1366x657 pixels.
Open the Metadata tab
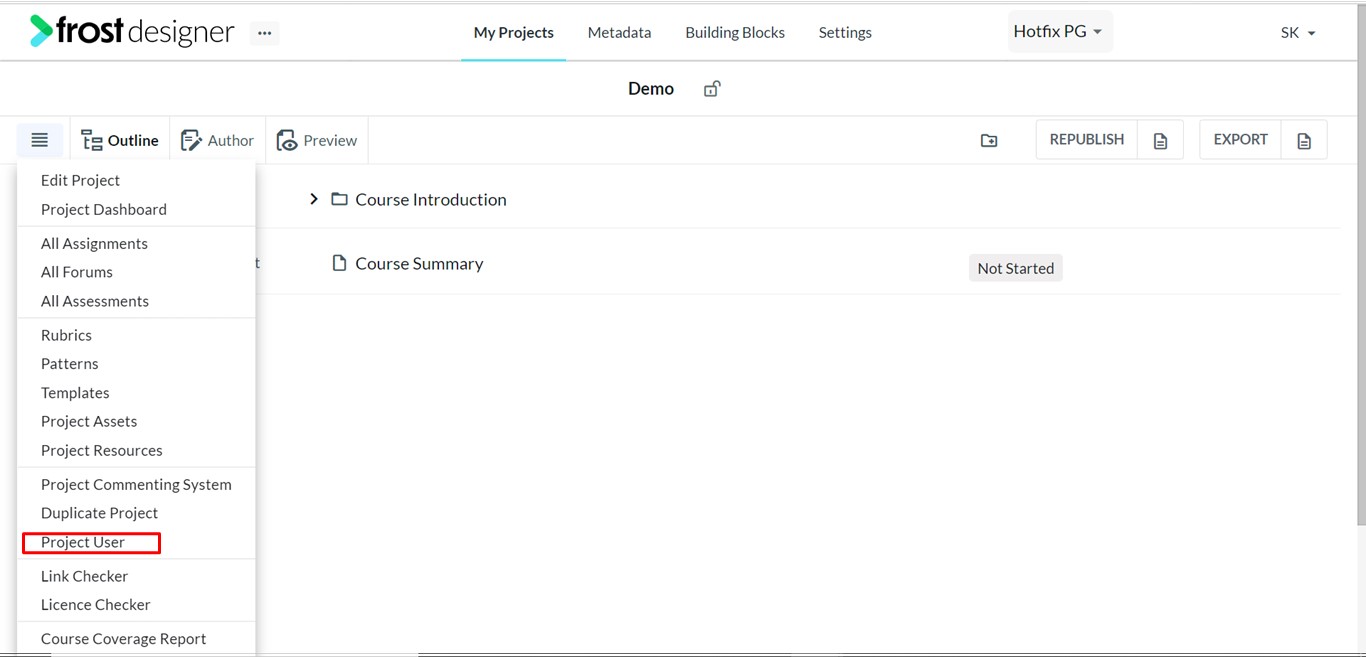[x=619, y=32]
